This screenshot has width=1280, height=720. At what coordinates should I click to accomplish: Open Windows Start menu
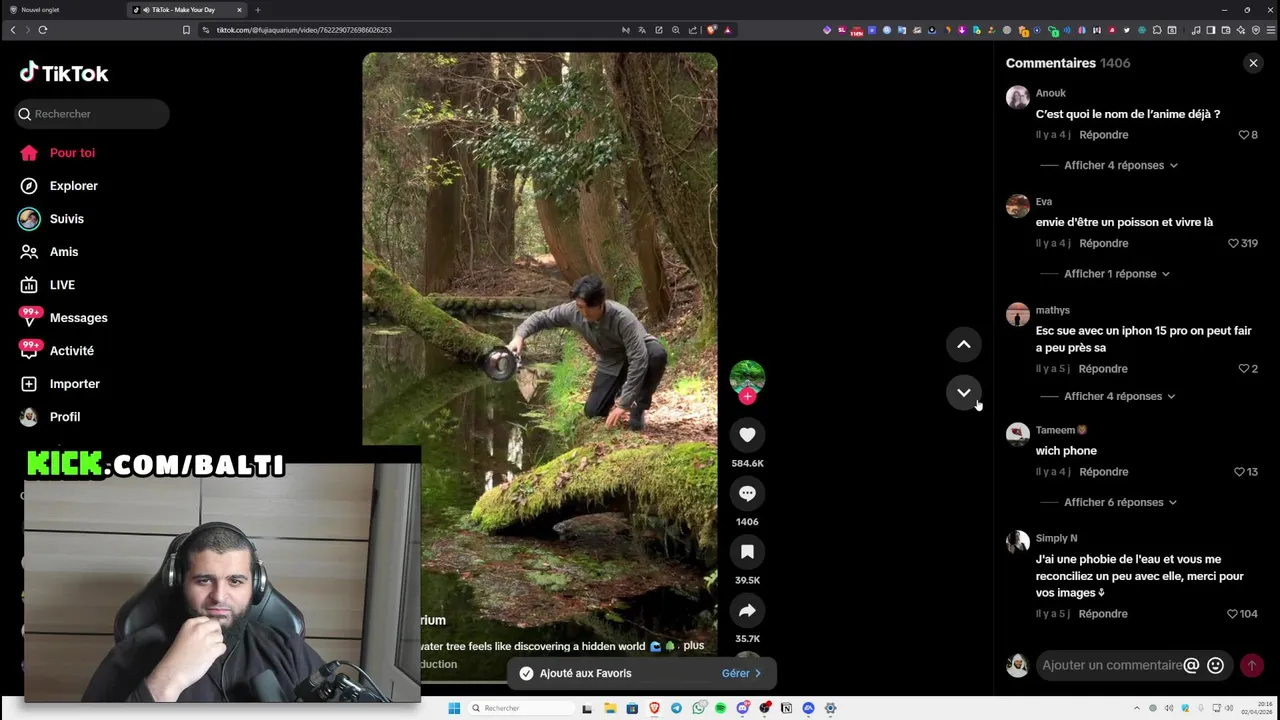(x=454, y=708)
